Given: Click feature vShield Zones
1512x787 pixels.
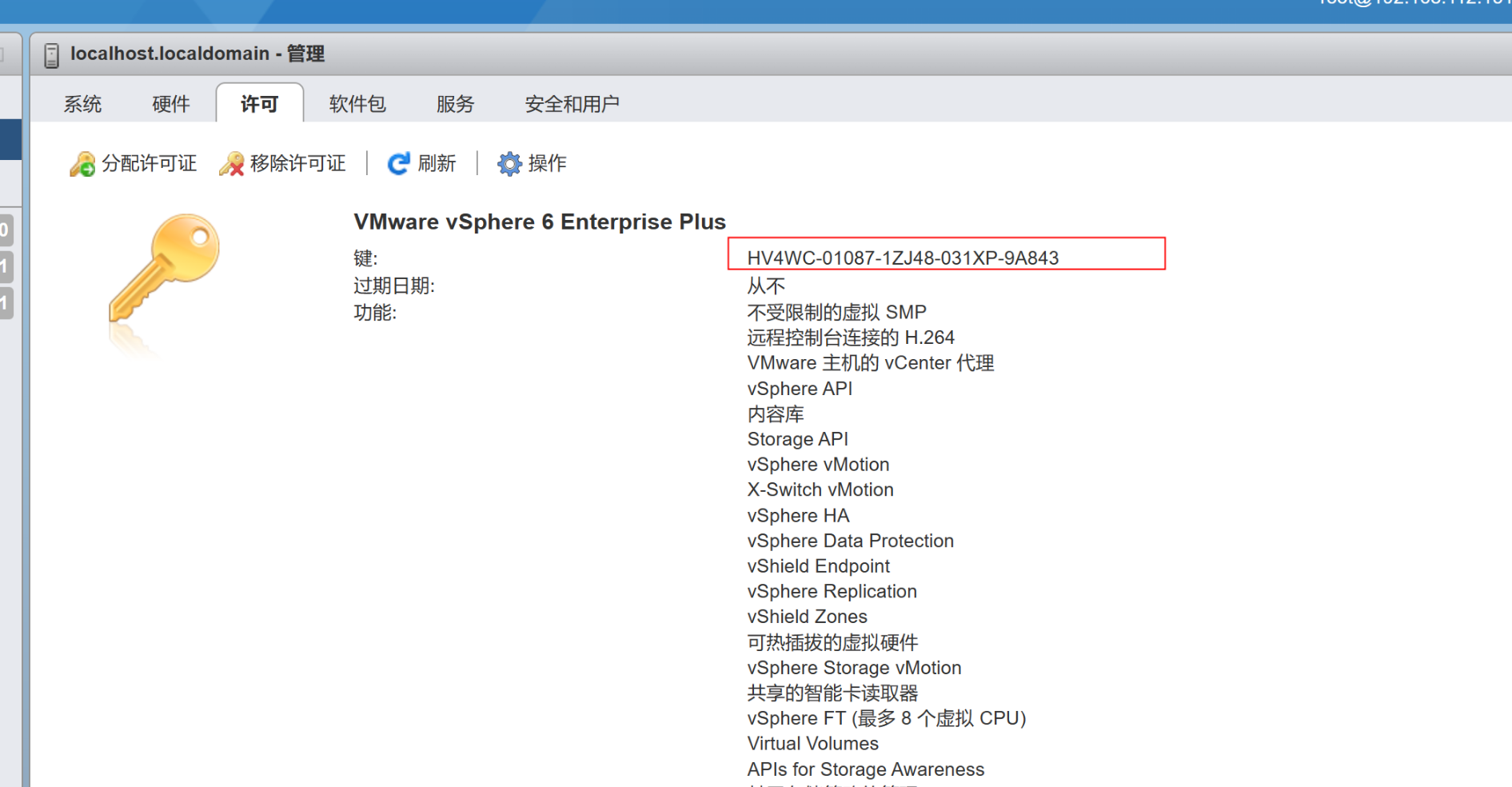Looking at the screenshot, I should (x=807, y=617).
